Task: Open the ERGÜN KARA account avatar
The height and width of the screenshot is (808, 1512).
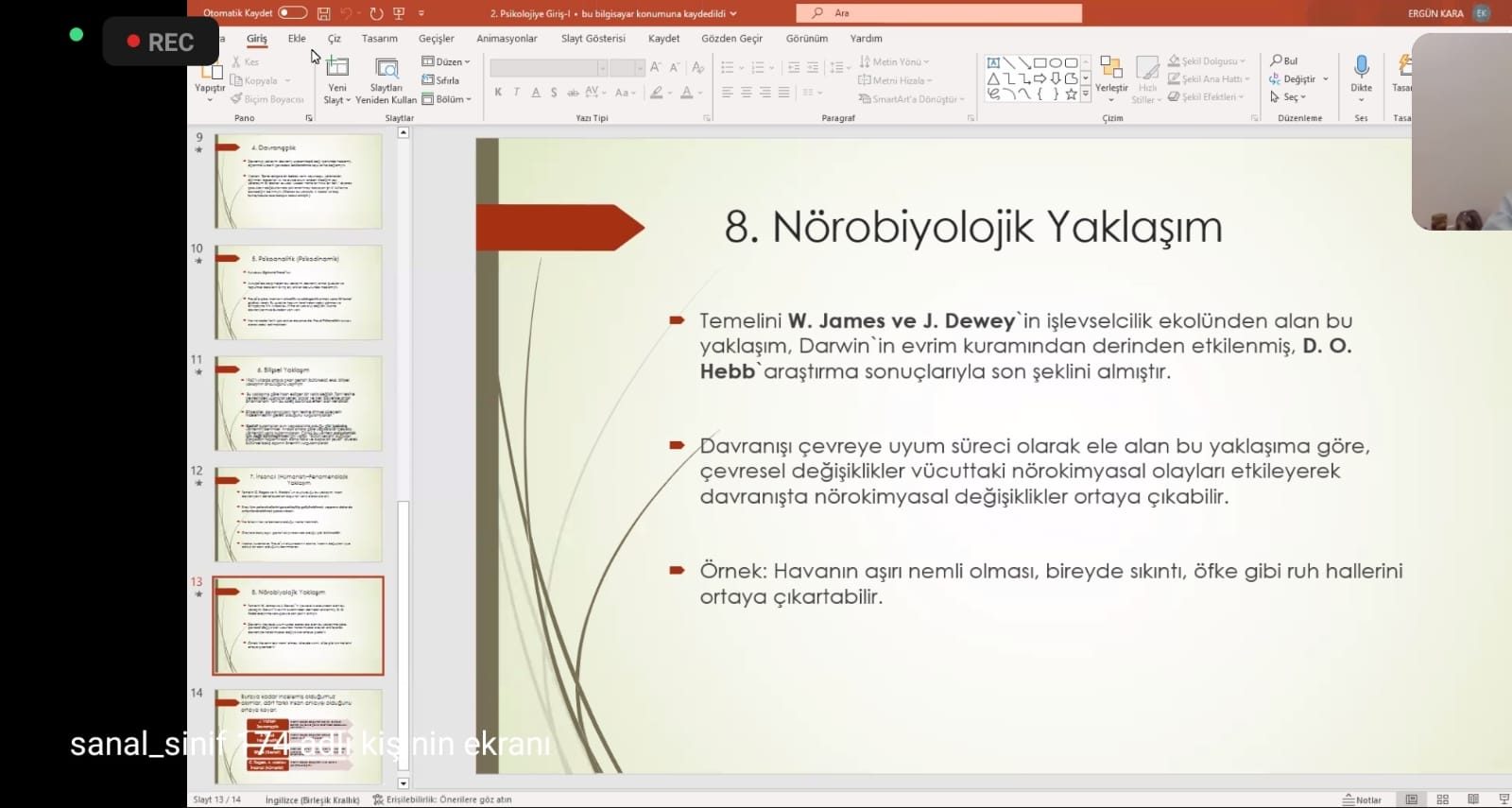Action: [x=1482, y=13]
